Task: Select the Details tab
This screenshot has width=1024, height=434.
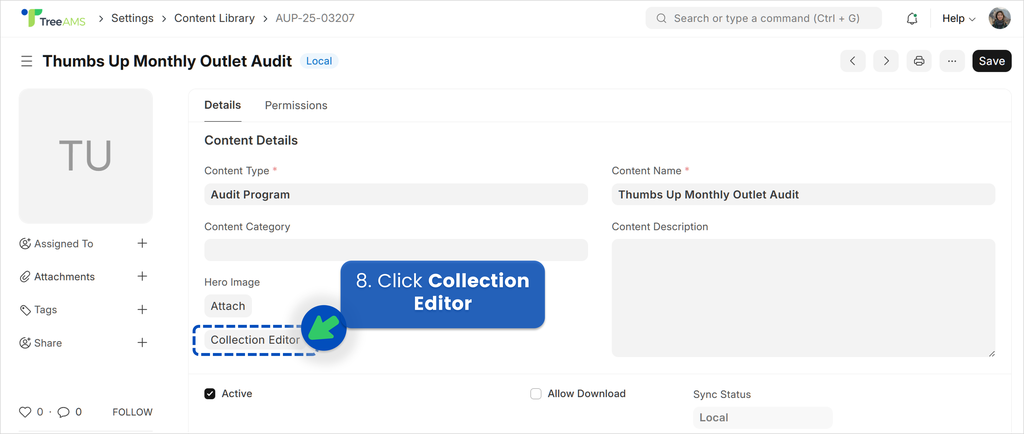Action: coord(223,105)
